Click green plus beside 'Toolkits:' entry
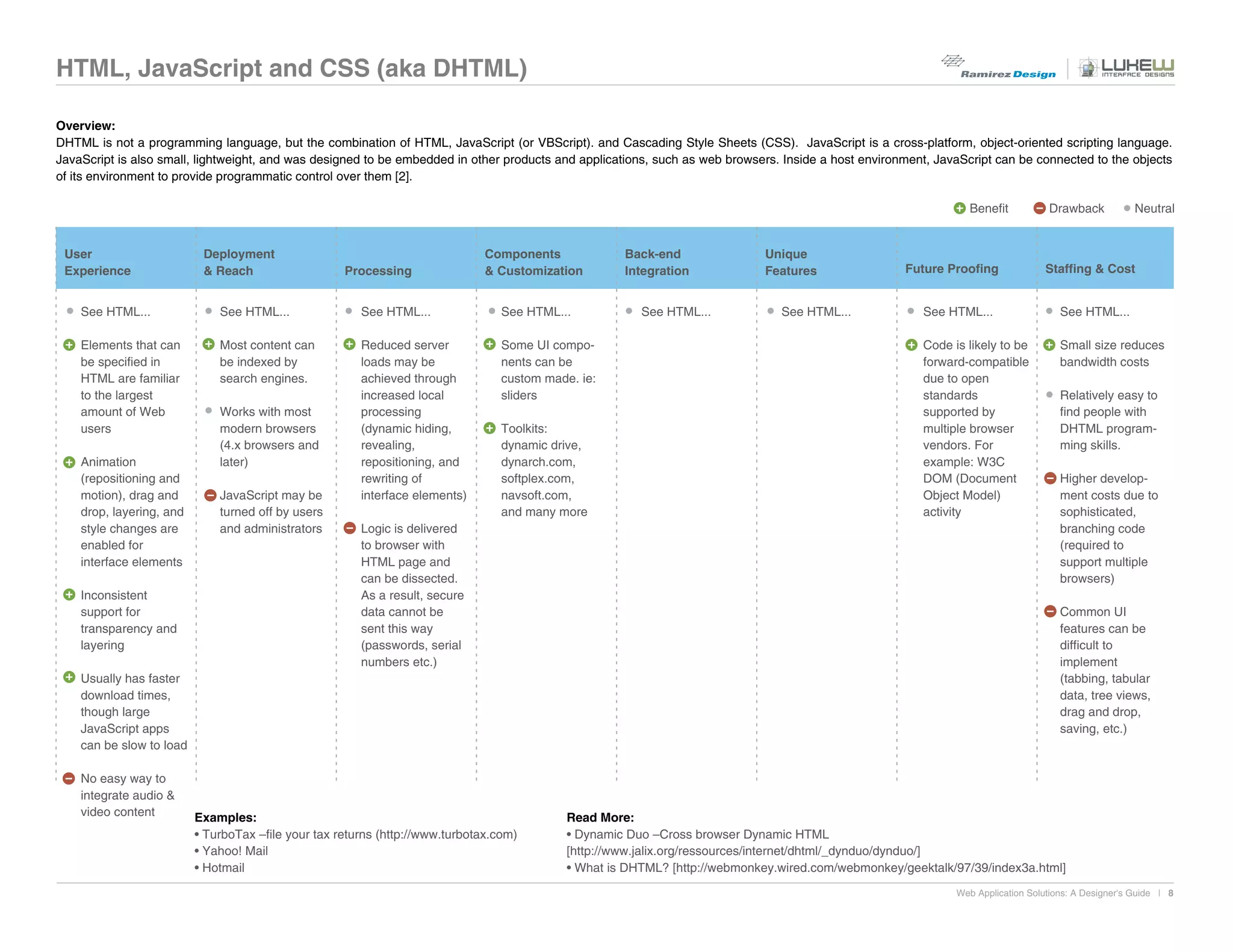 pos(490,428)
